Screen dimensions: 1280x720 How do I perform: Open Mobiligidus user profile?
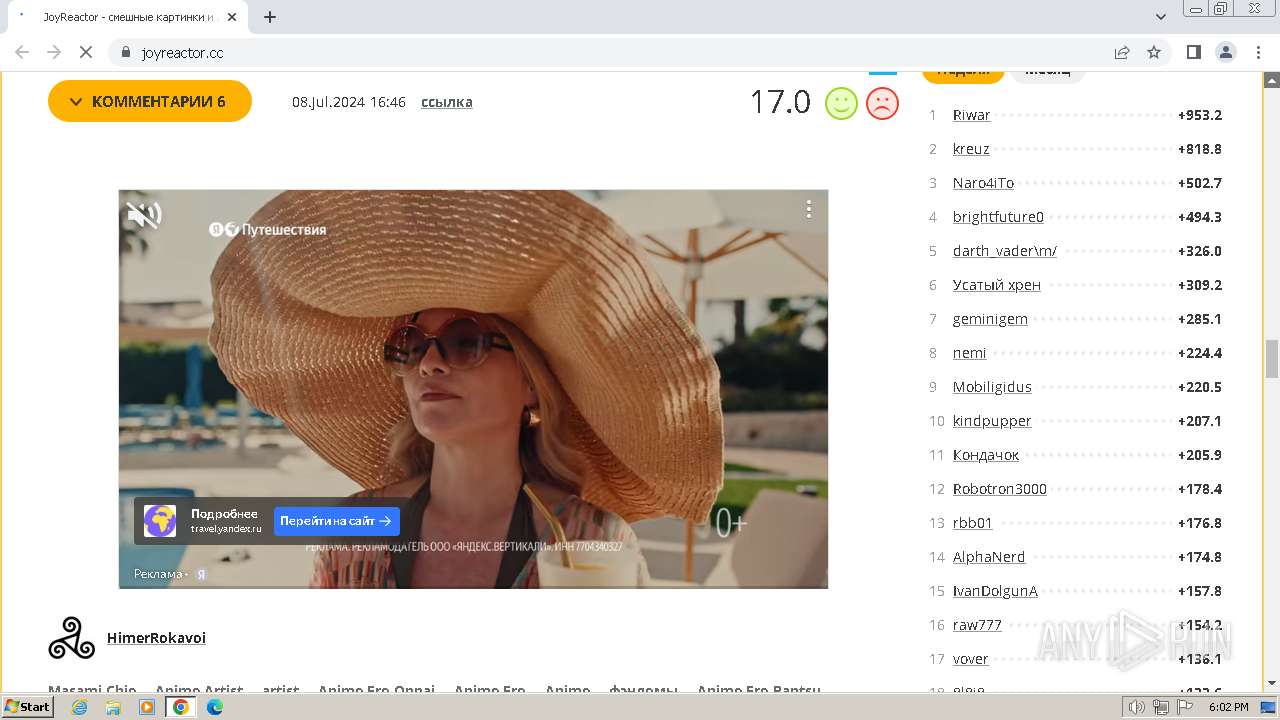[992, 387]
